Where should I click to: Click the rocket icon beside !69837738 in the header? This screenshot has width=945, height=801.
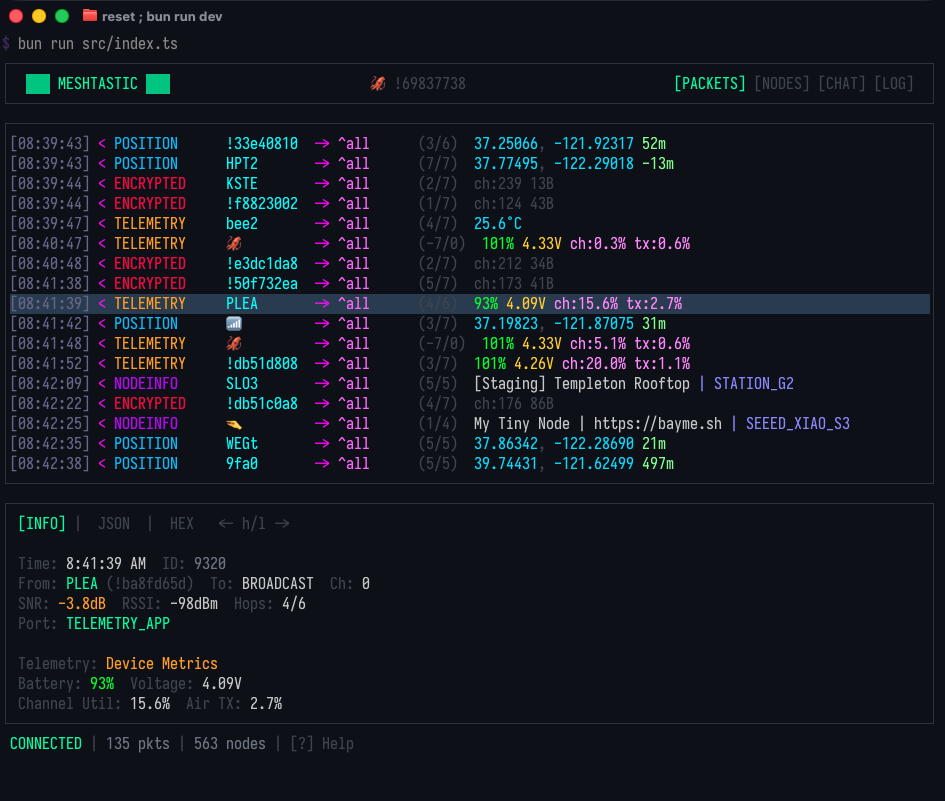click(377, 83)
